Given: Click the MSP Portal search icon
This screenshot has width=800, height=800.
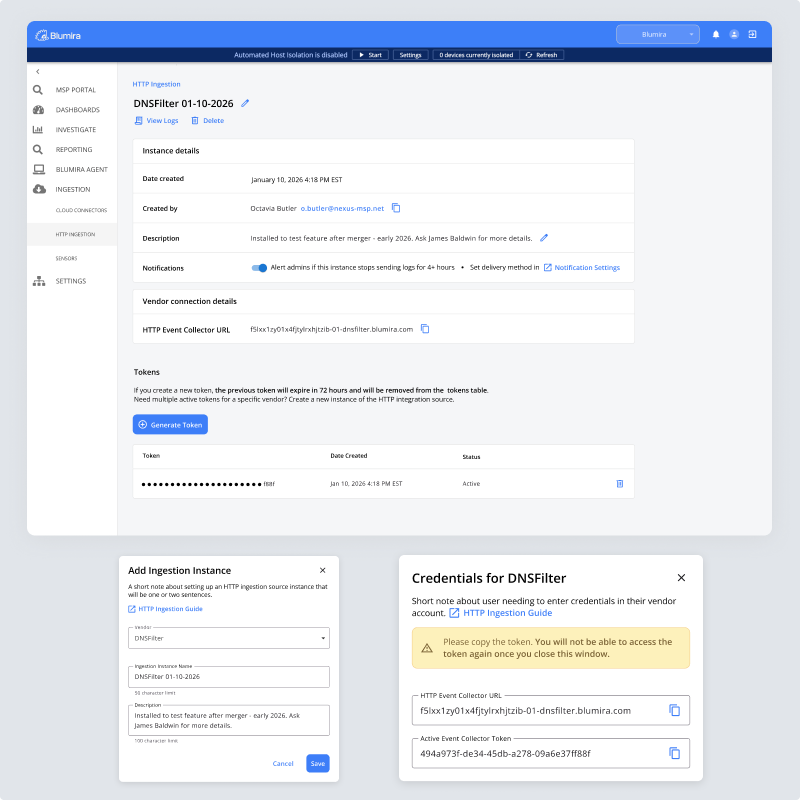Looking at the screenshot, I should [38, 90].
